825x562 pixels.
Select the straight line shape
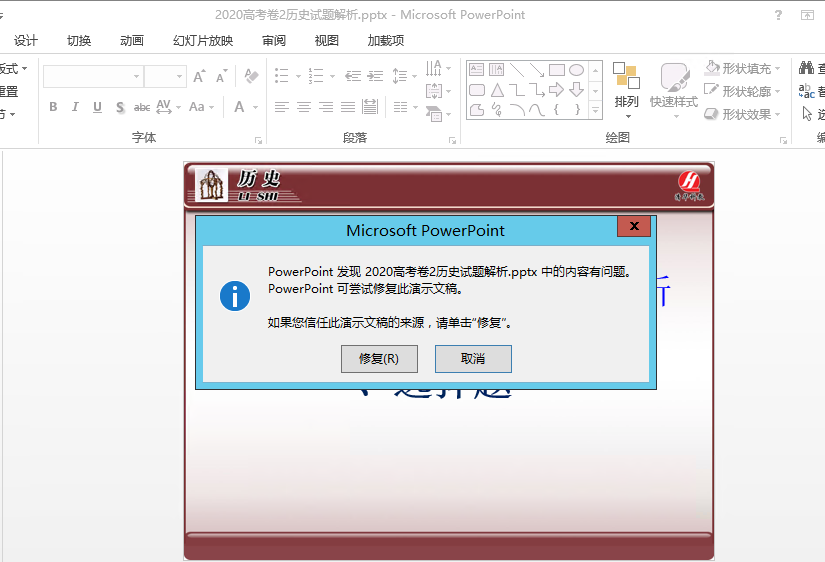click(517, 69)
